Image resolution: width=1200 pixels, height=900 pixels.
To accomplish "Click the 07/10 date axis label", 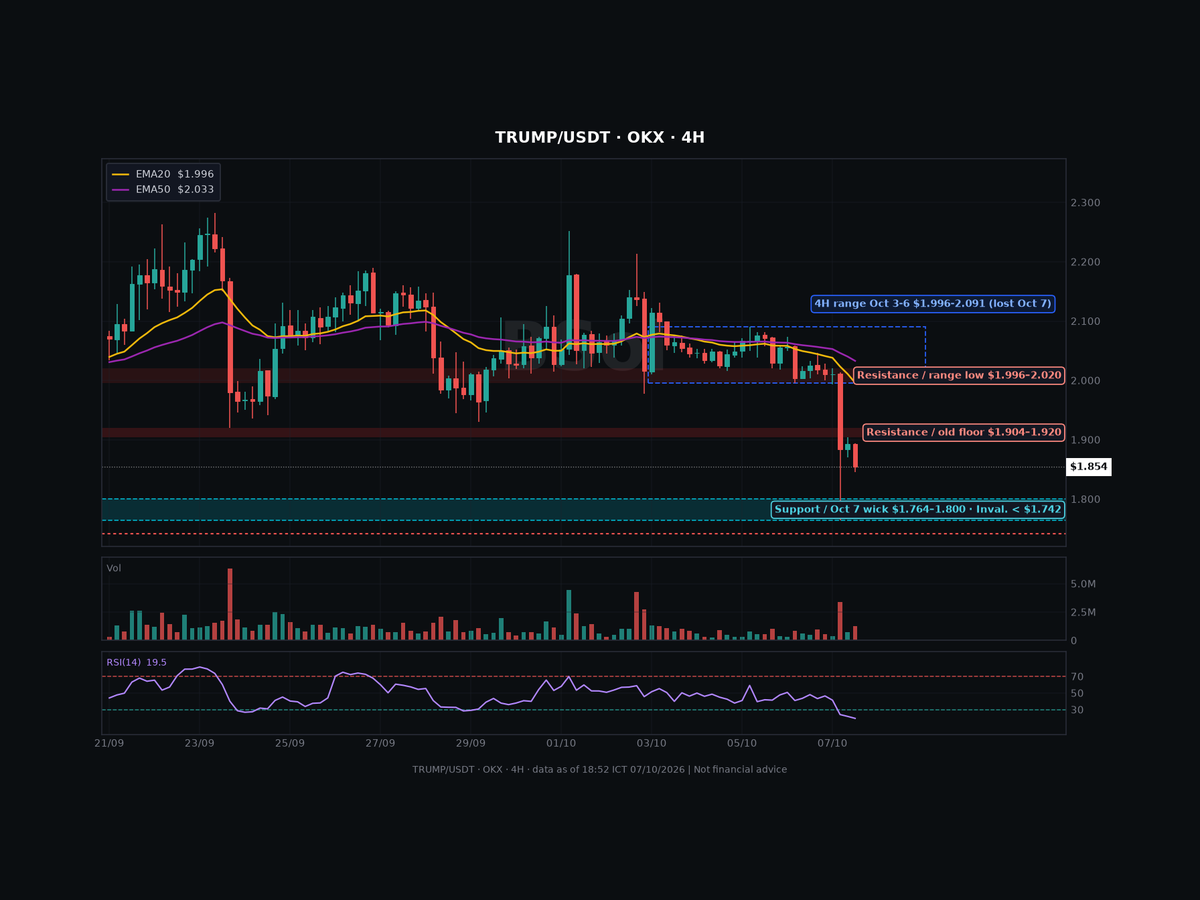I will [x=832, y=743].
